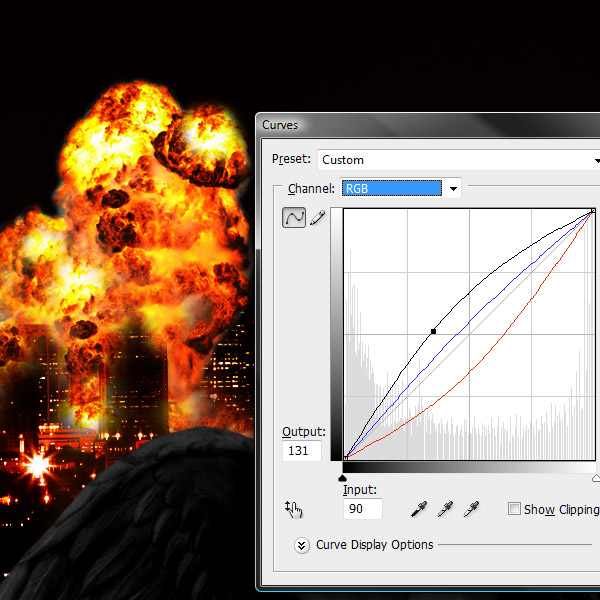
Task: Click the Output value field
Action: click(302, 451)
